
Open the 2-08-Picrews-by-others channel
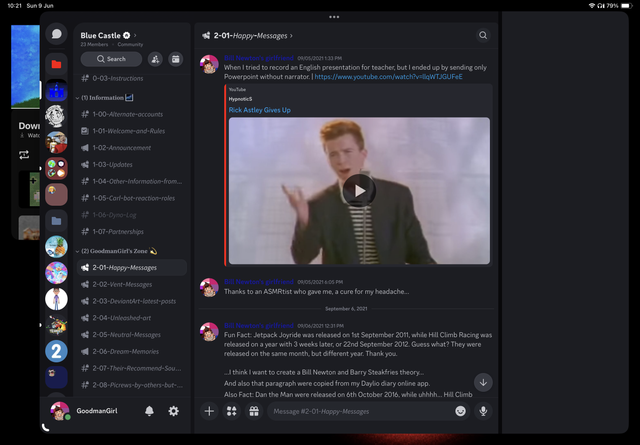tap(131, 385)
